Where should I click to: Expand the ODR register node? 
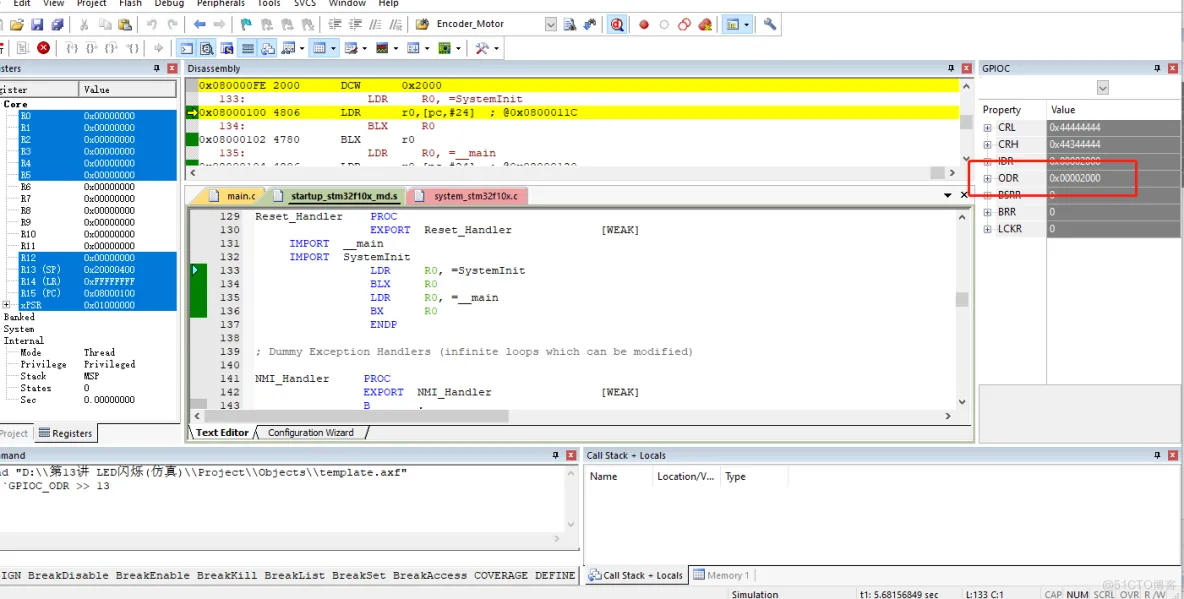coord(988,178)
